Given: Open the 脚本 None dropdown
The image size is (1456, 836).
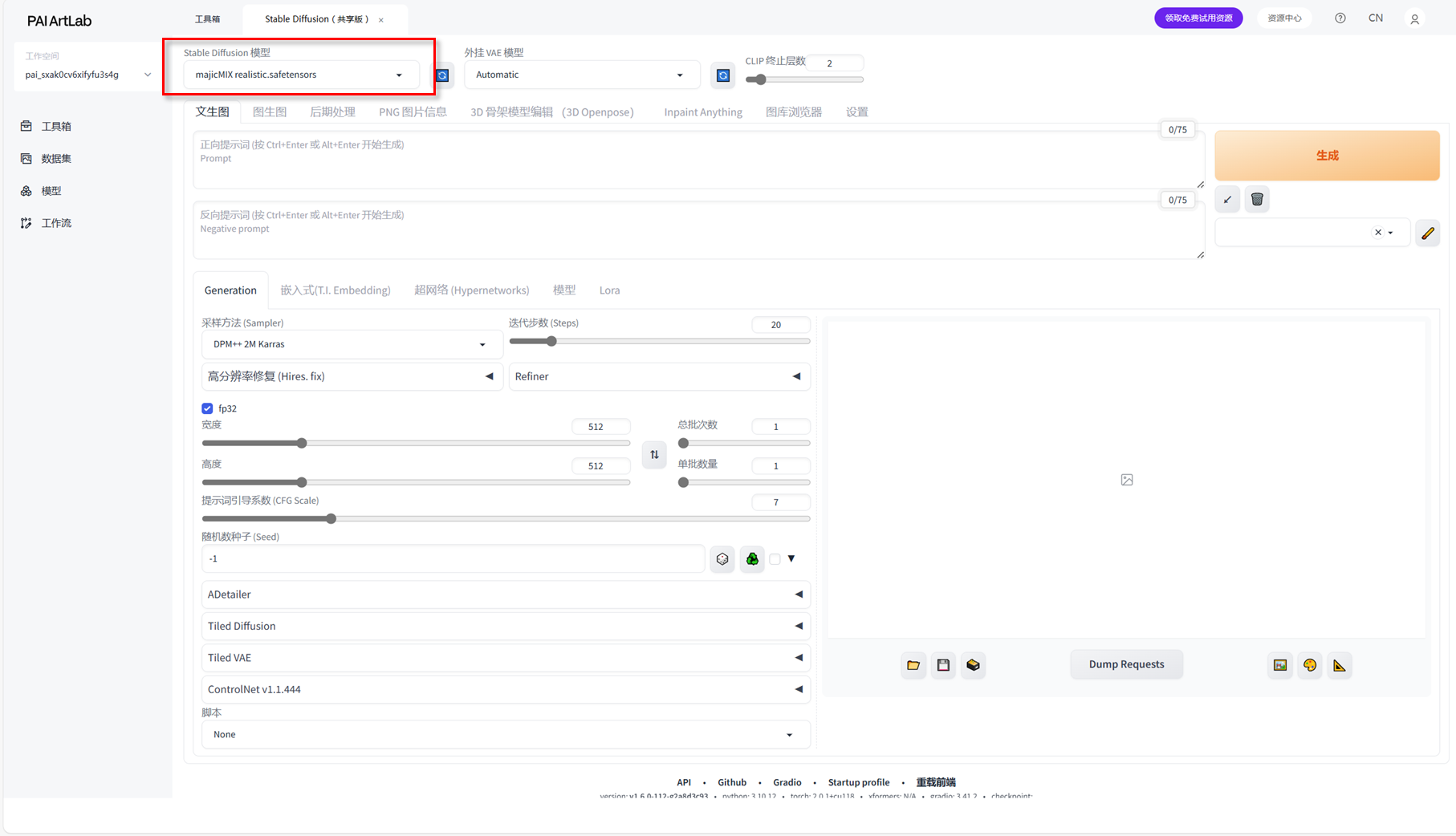Looking at the screenshot, I should [x=506, y=735].
